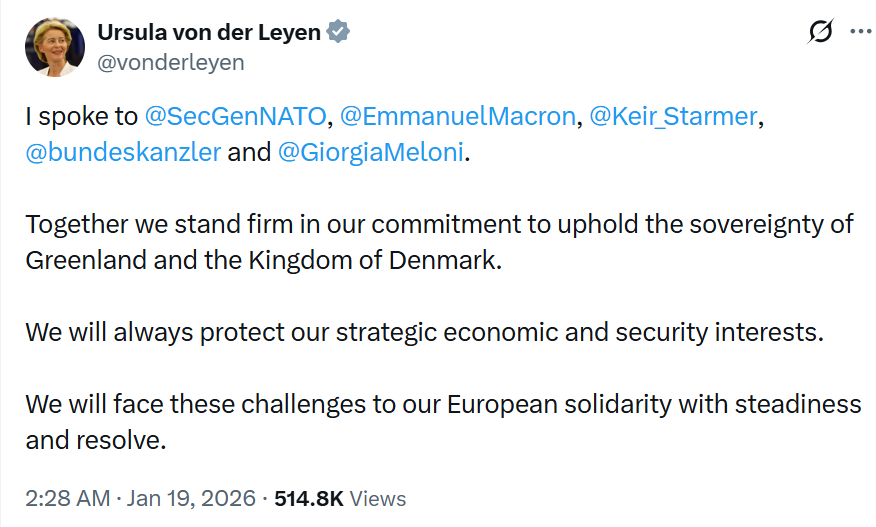Image resolution: width=876 pixels, height=527 pixels.
Task: Open the three-dot more options menu
Action: click(860, 32)
